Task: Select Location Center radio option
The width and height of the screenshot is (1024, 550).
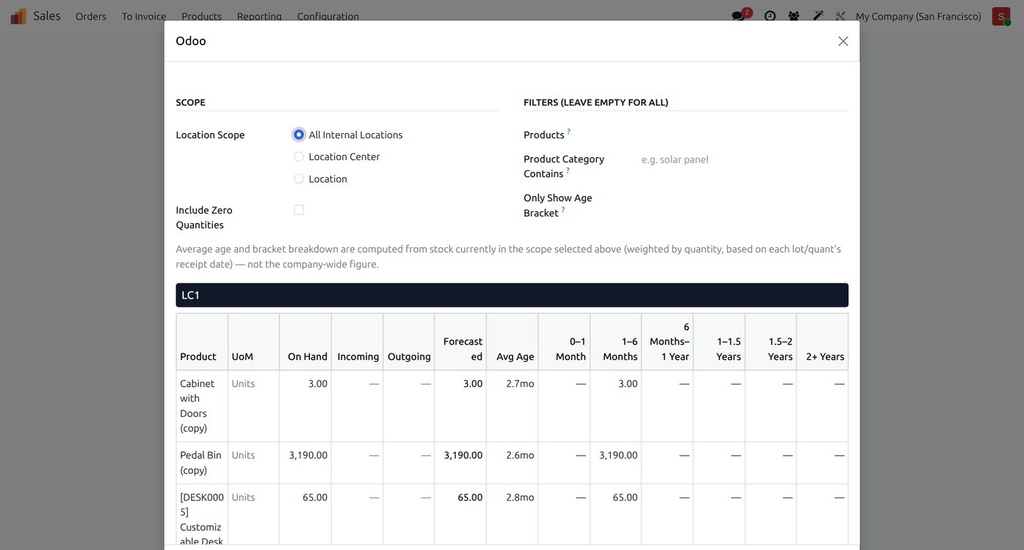Action: 298,157
